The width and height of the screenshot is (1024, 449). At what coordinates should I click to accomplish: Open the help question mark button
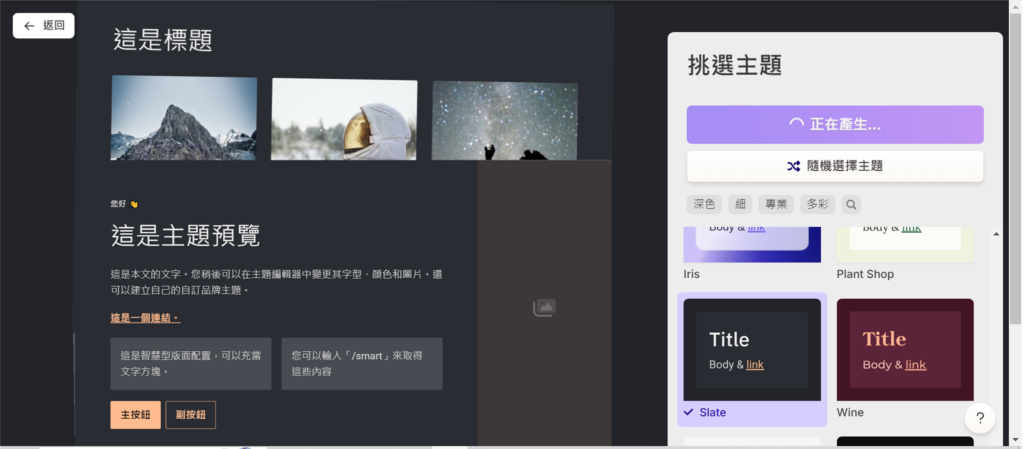coord(980,418)
